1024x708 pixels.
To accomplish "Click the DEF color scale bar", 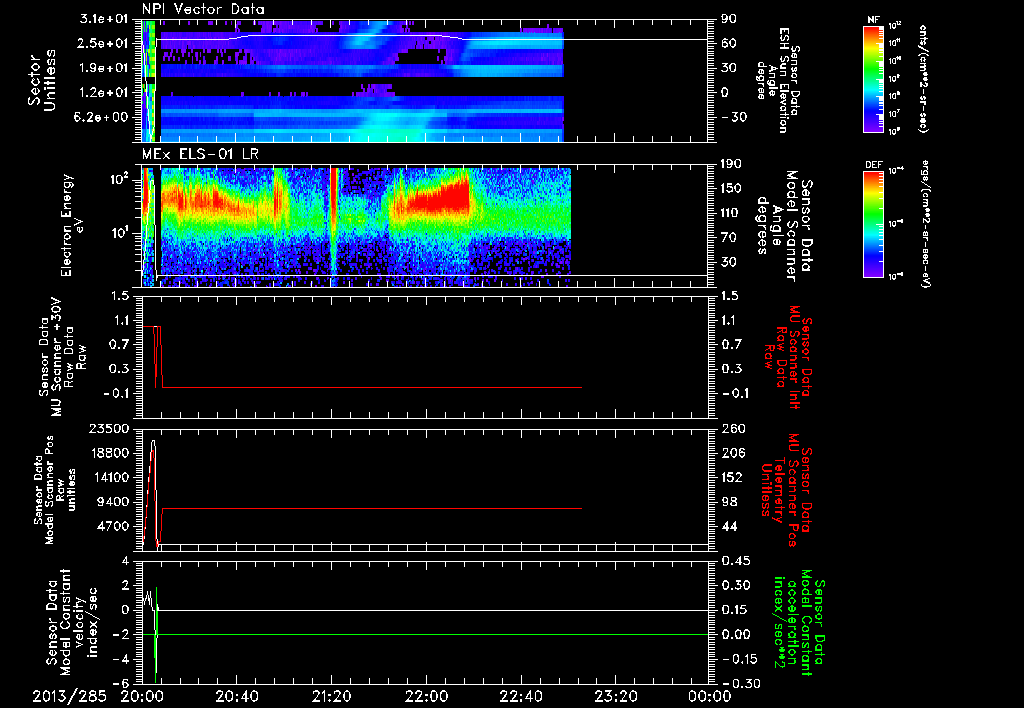I will click(874, 224).
